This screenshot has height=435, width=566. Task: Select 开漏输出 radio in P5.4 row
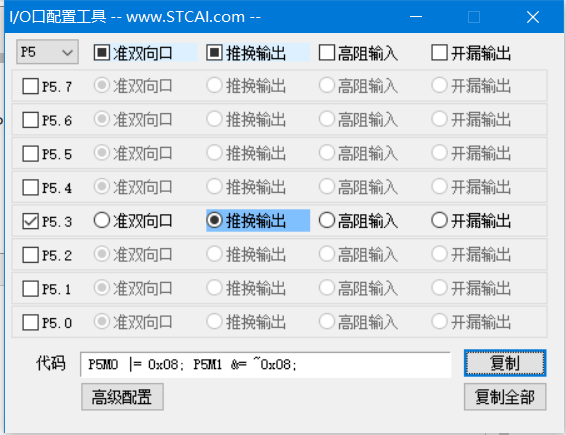[439, 187]
